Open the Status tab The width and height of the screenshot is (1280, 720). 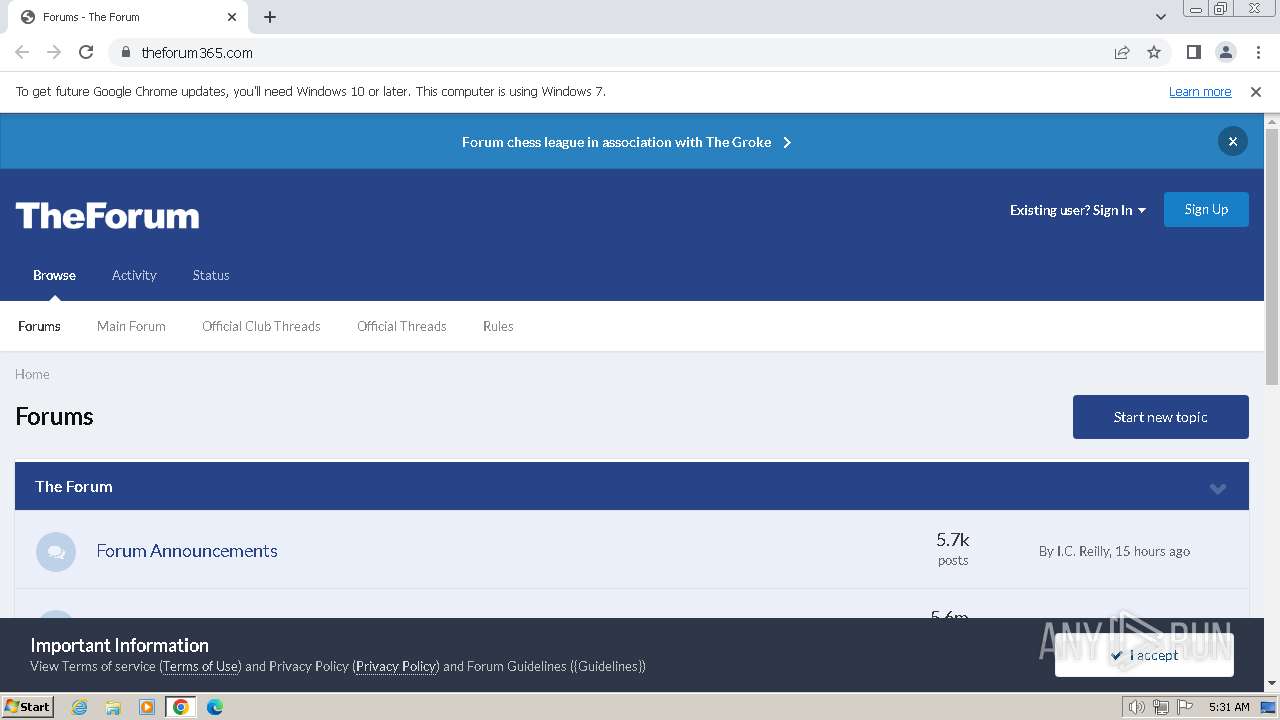tap(211, 275)
